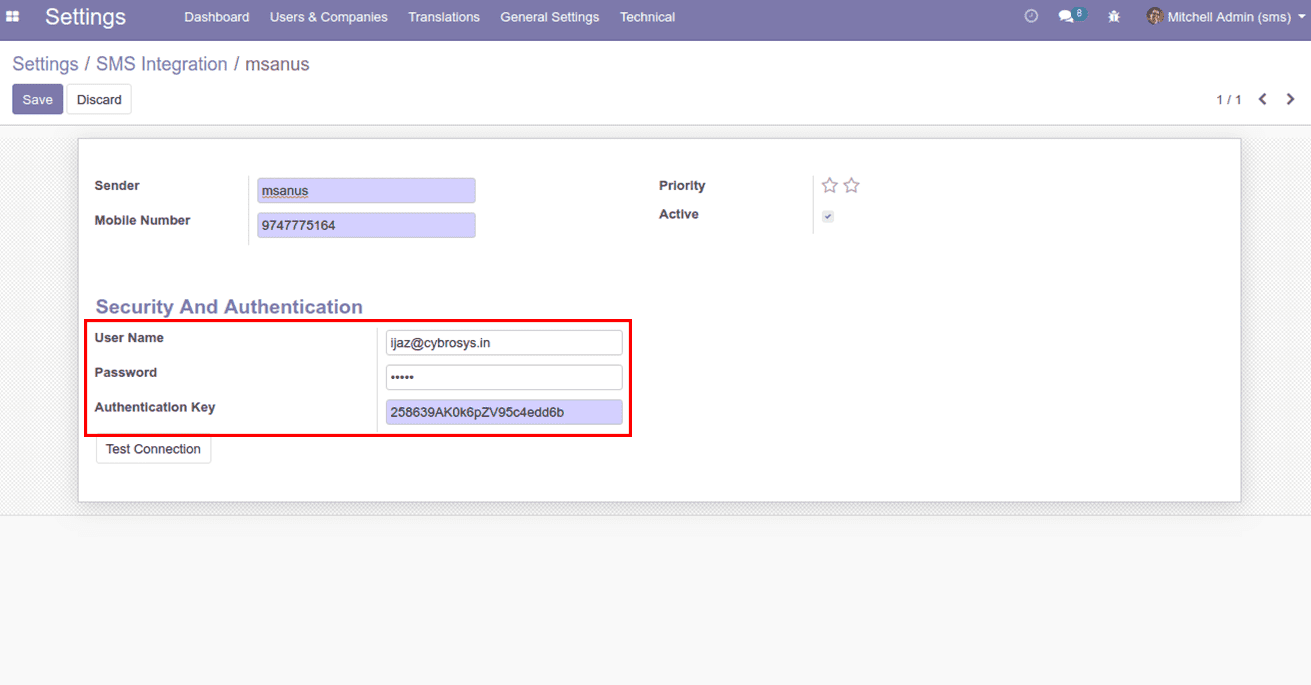The image size is (1311, 685).
Task: Click the Authentication Key label
Action: click(155, 407)
